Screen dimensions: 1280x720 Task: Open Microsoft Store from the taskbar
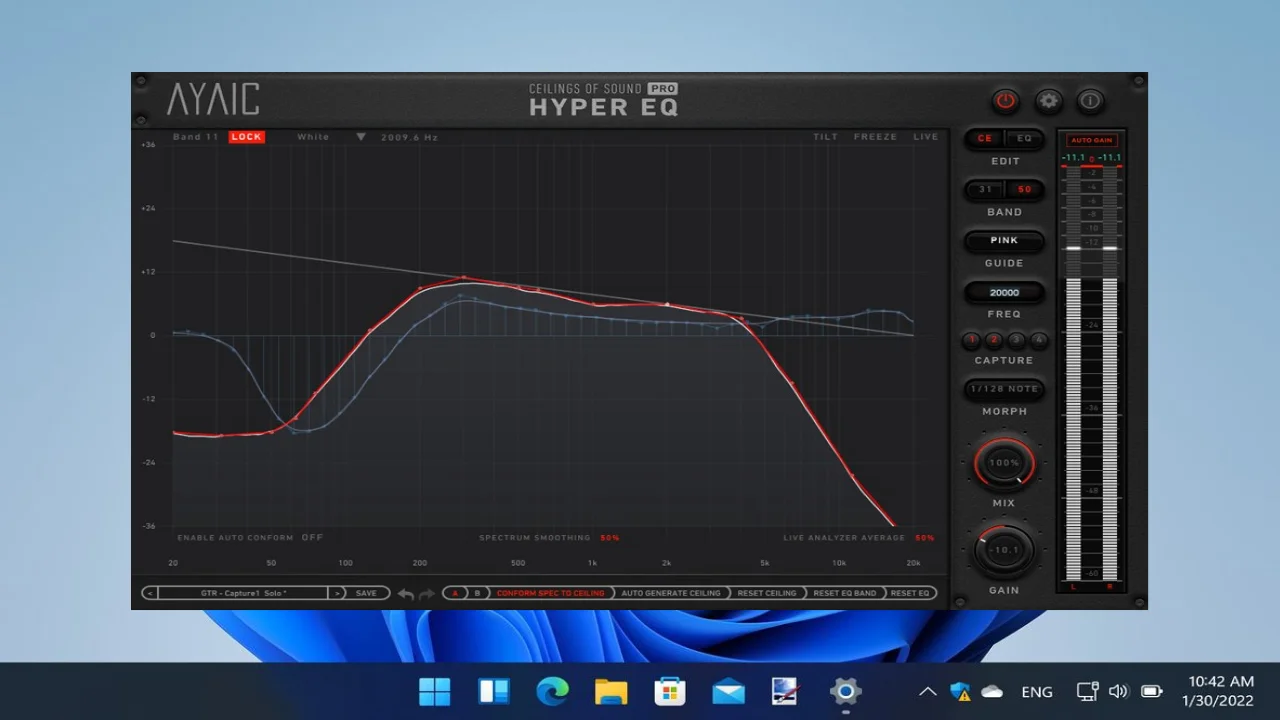(x=669, y=691)
